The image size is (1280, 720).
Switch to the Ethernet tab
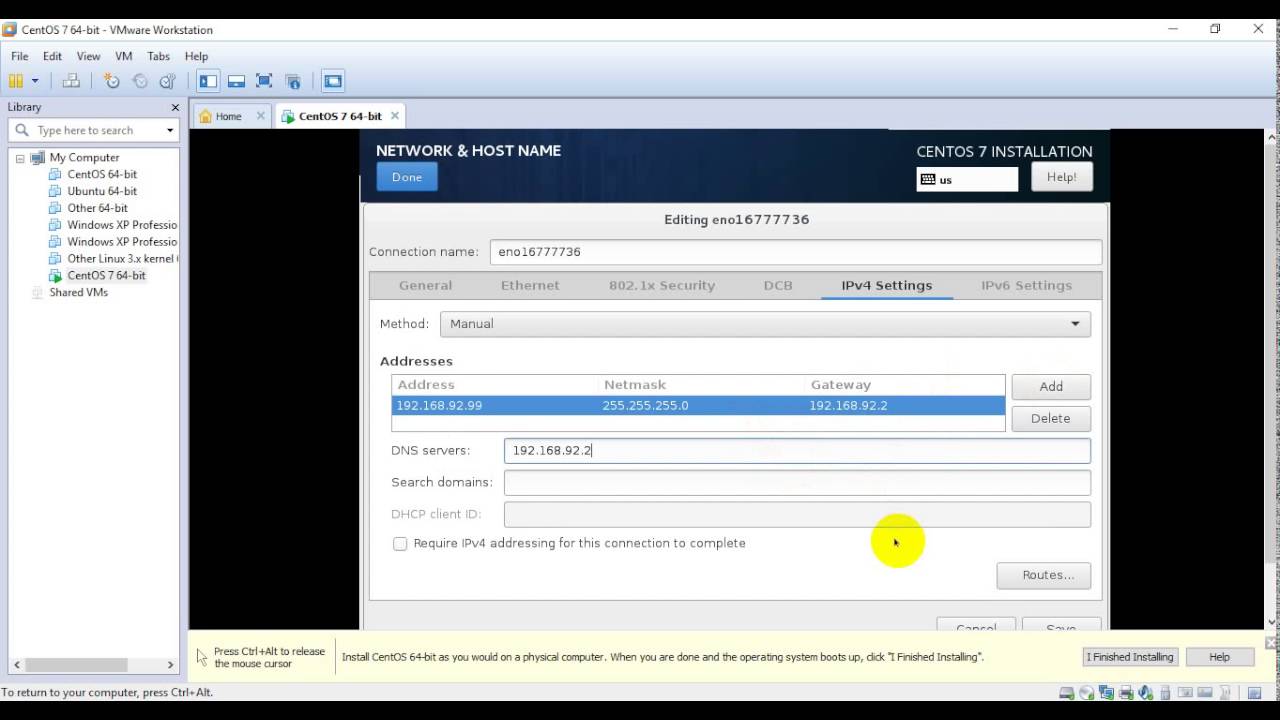tap(530, 285)
